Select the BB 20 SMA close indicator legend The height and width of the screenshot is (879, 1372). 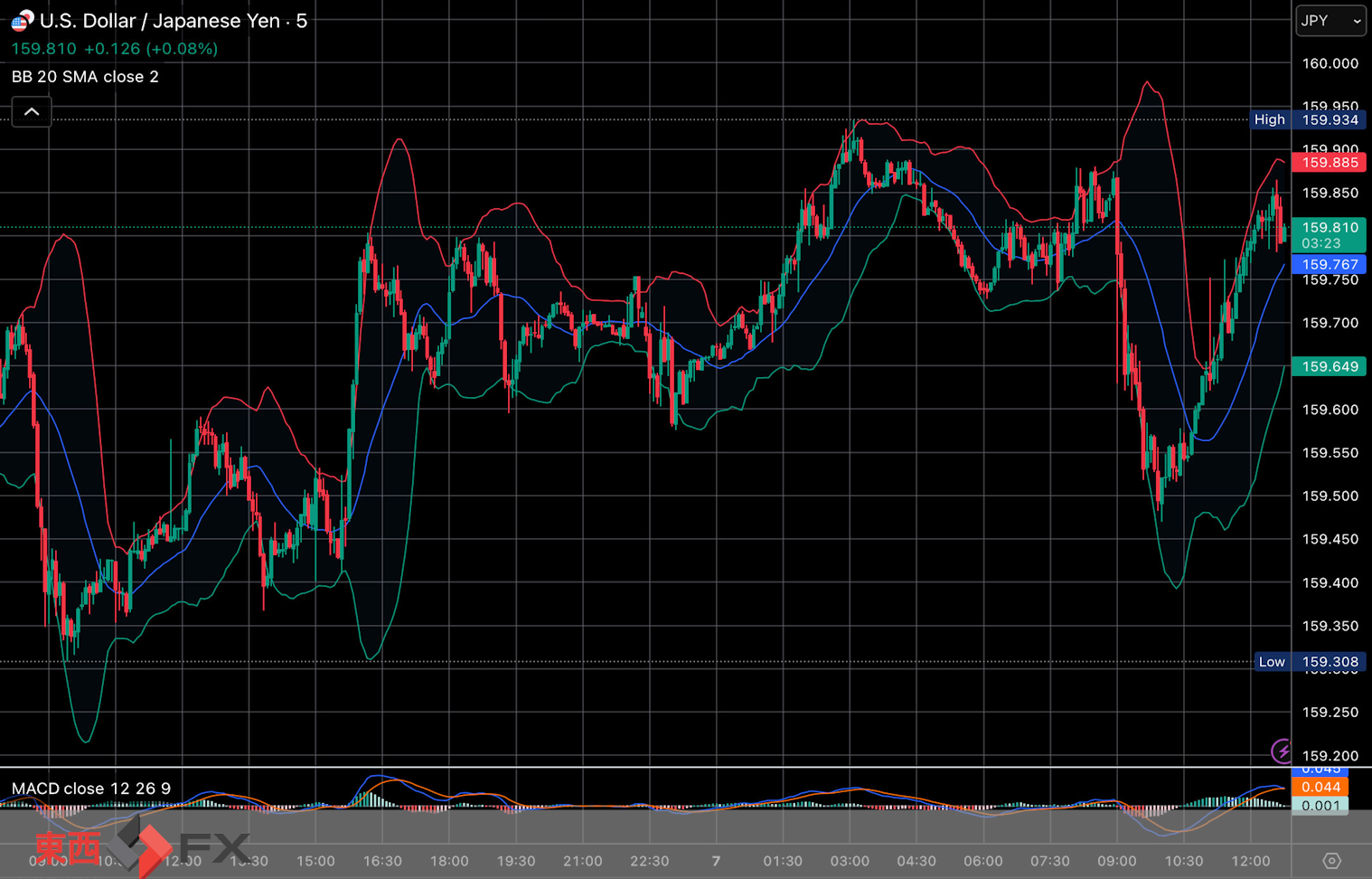point(85,77)
